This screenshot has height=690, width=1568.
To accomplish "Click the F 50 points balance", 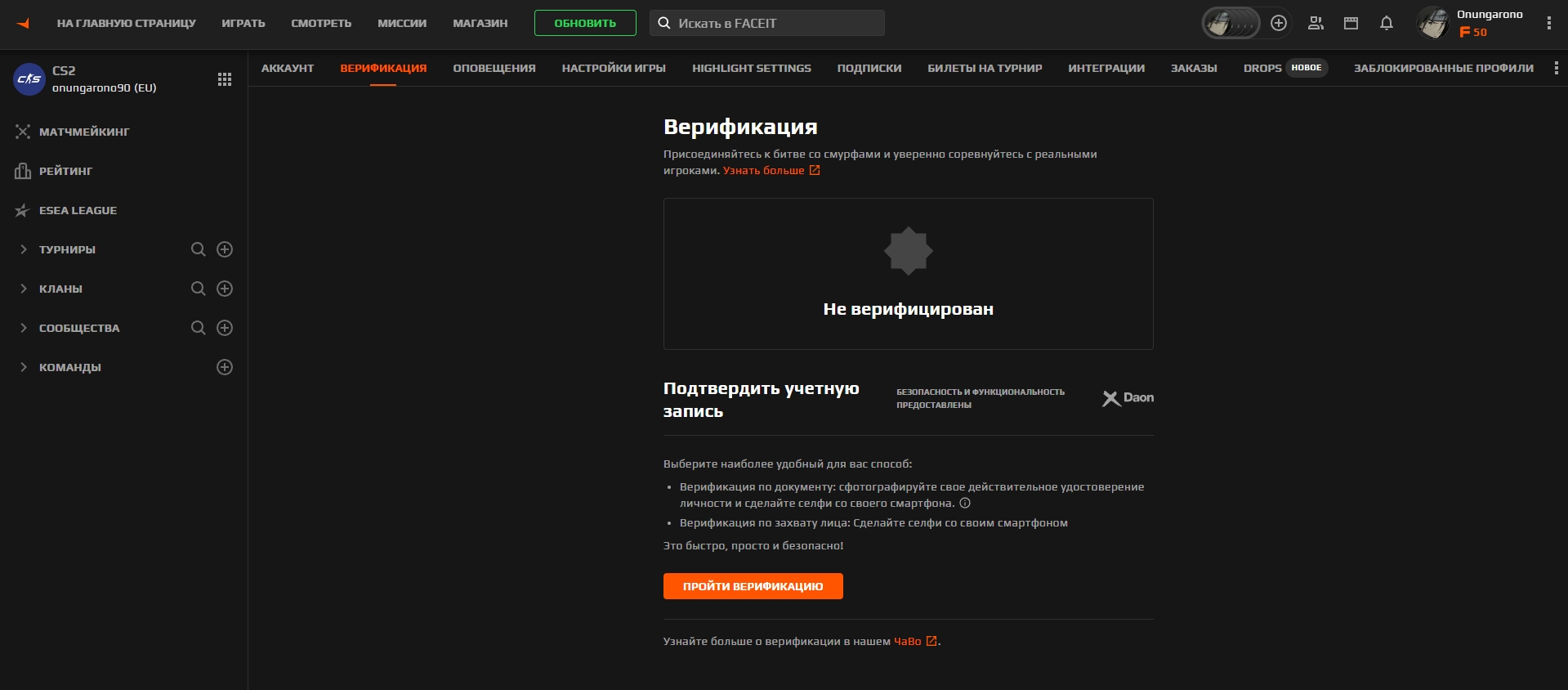I will click(1472, 32).
